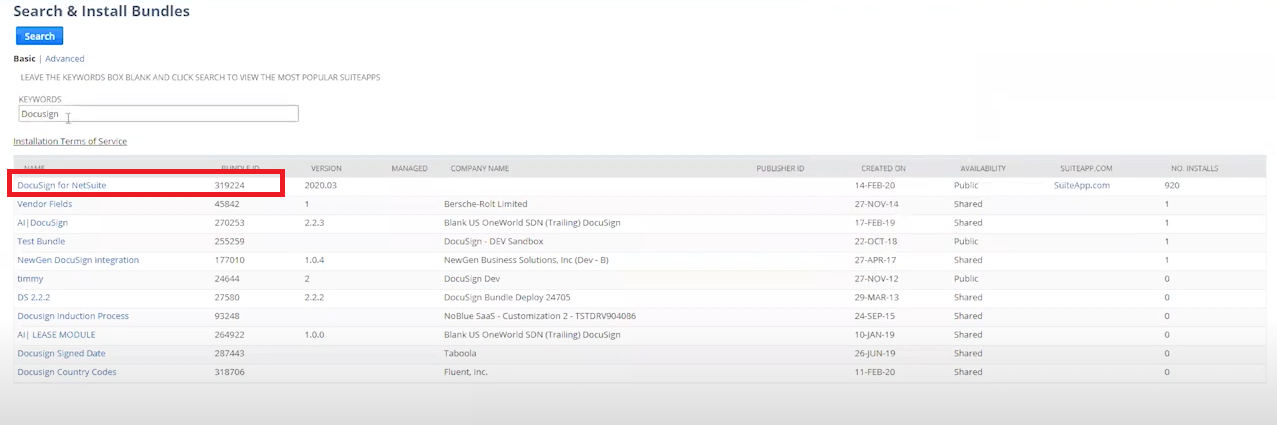Click created date 26-JUN-19
Viewport: 1277px width, 425px height.
[x=876, y=353]
